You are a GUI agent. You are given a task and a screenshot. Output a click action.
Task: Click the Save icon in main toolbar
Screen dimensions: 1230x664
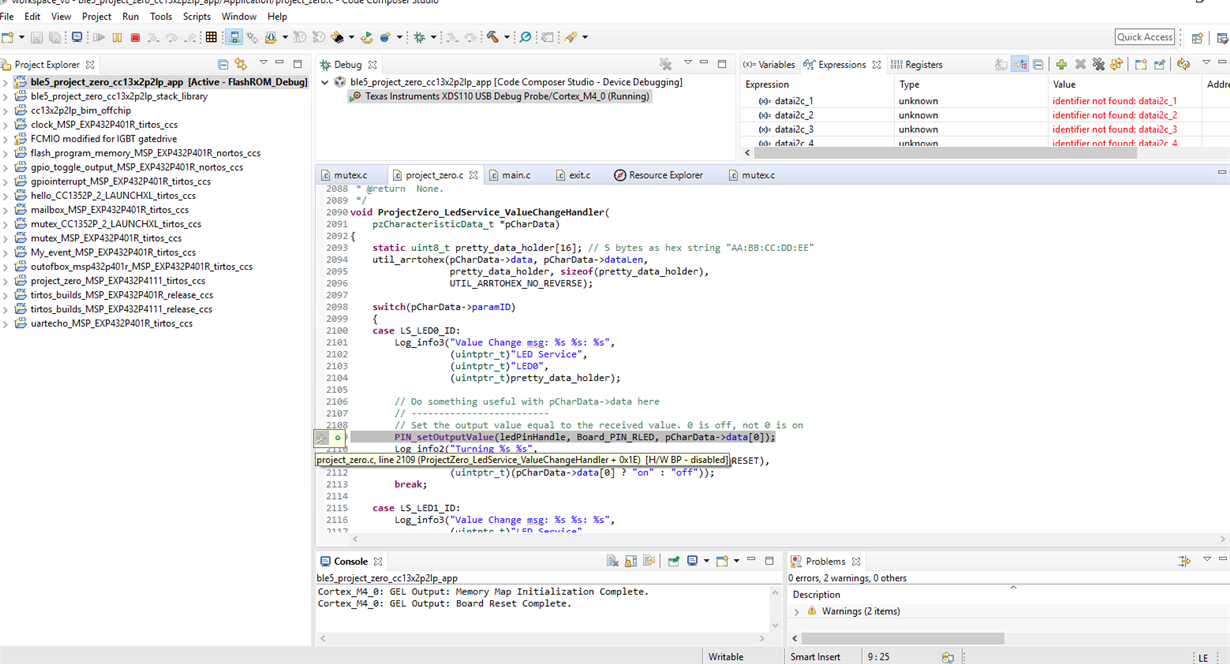click(36, 37)
